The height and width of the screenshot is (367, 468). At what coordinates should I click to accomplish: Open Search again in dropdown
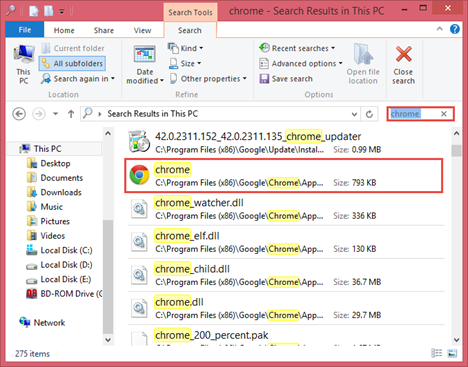pyautogui.click(x=78, y=79)
